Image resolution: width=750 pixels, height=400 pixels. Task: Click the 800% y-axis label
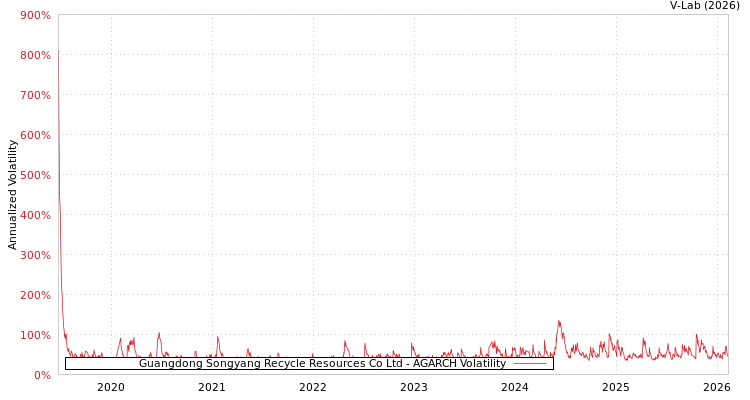point(35,56)
